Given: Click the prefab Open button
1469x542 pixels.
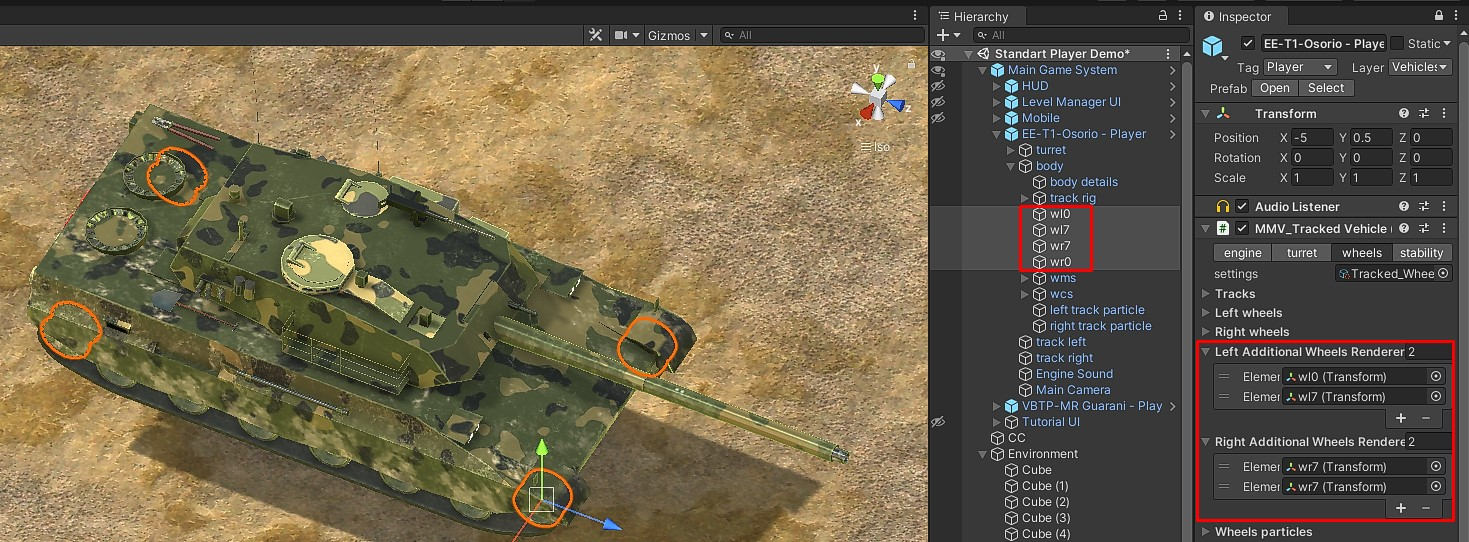Looking at the screenshot, I should tap(1275, 88).
